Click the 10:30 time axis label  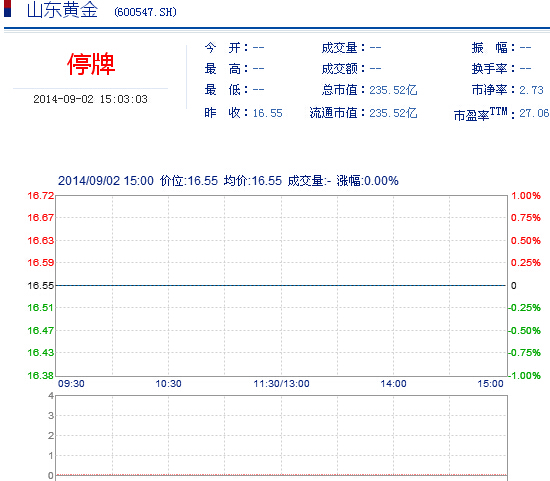tap(168, 383)
